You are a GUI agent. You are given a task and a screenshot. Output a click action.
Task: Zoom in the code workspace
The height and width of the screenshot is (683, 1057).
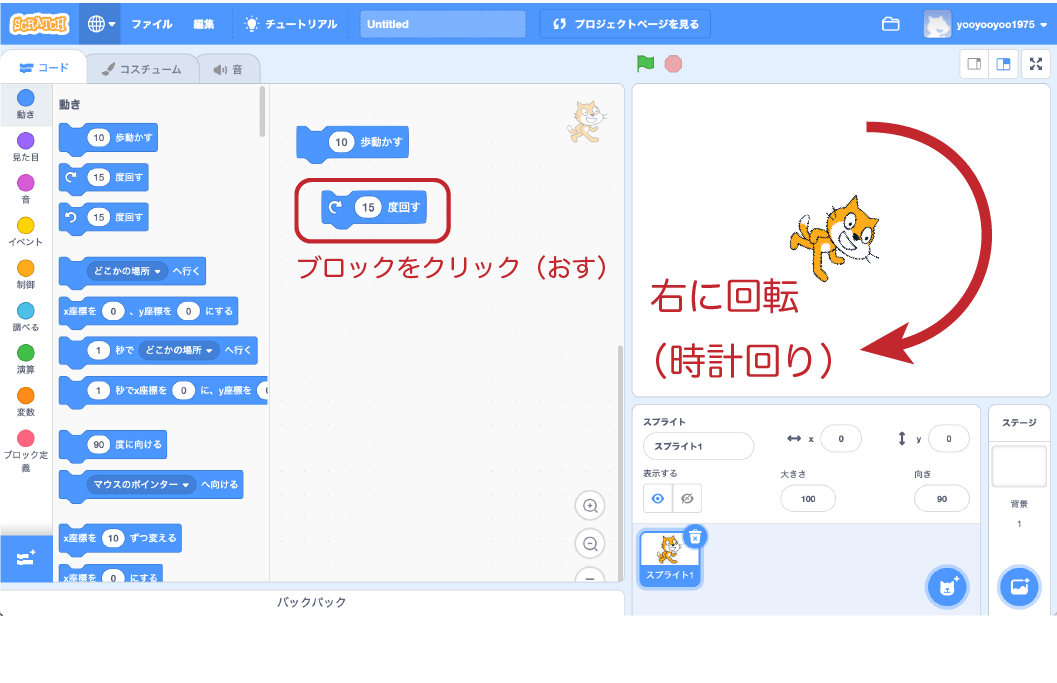coord(590,506)
